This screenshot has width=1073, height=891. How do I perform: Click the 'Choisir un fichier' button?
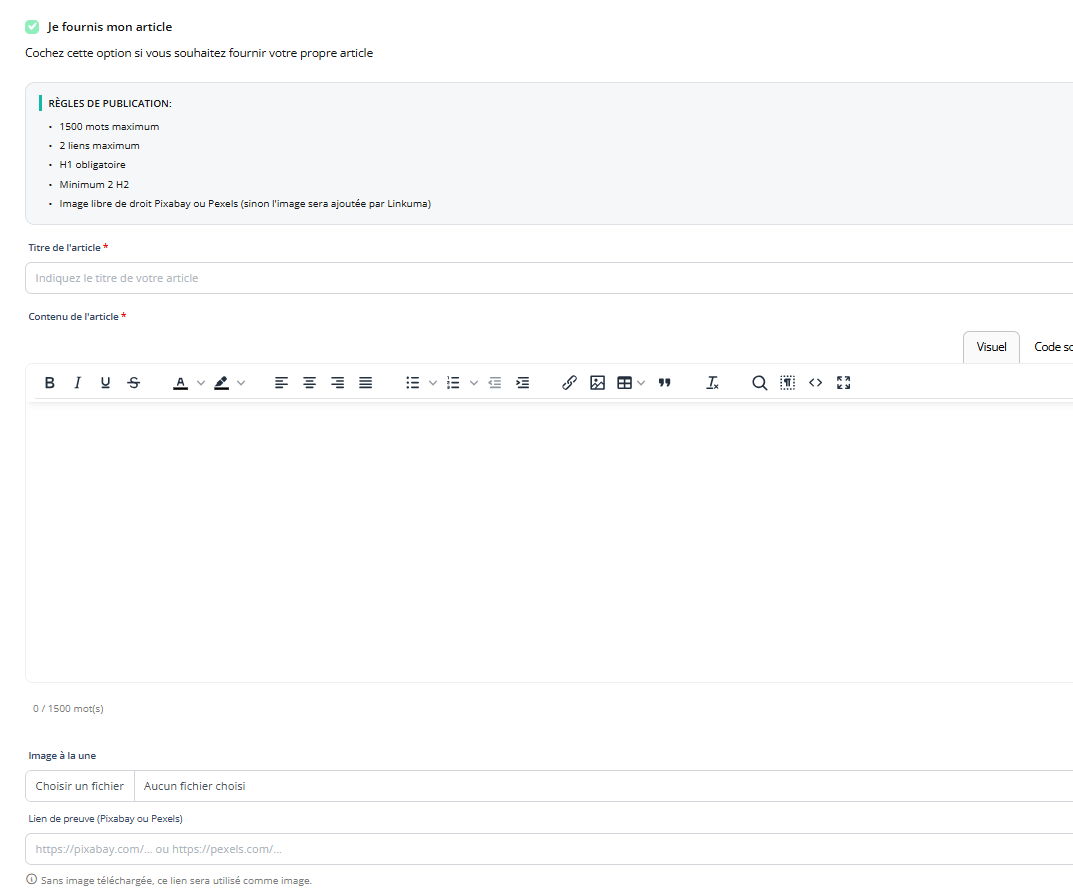click(80, 786)
